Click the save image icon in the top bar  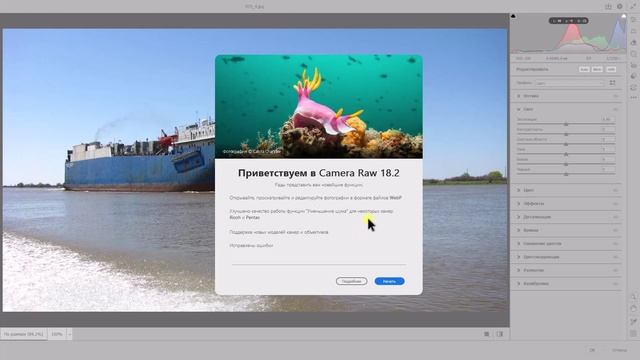click(608, 7)
